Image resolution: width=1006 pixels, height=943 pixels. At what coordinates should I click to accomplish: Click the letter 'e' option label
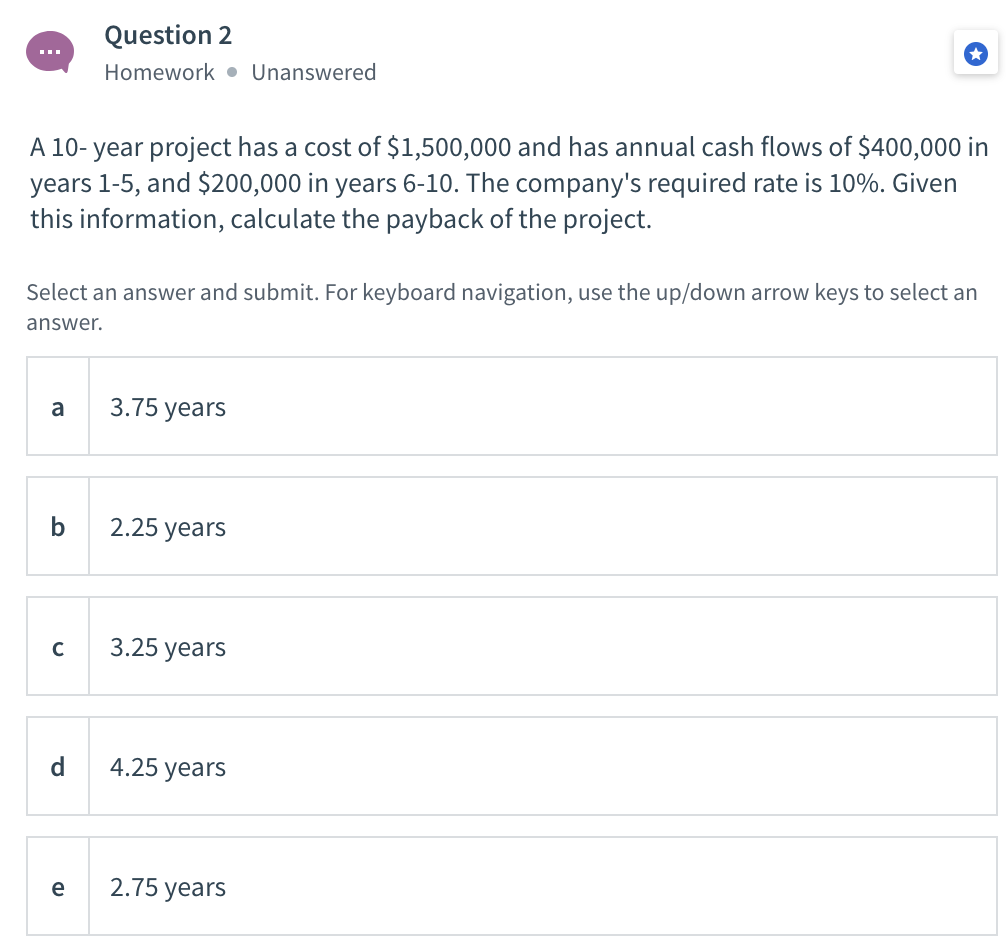point(58,887)
